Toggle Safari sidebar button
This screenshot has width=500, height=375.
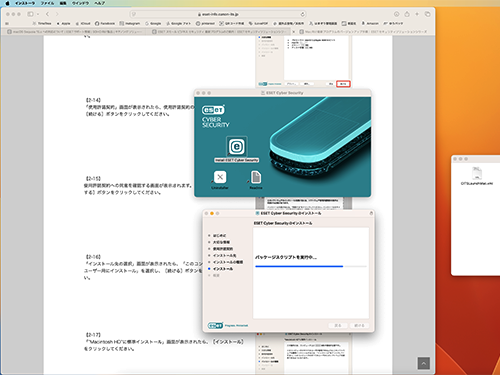click(30, 14)
